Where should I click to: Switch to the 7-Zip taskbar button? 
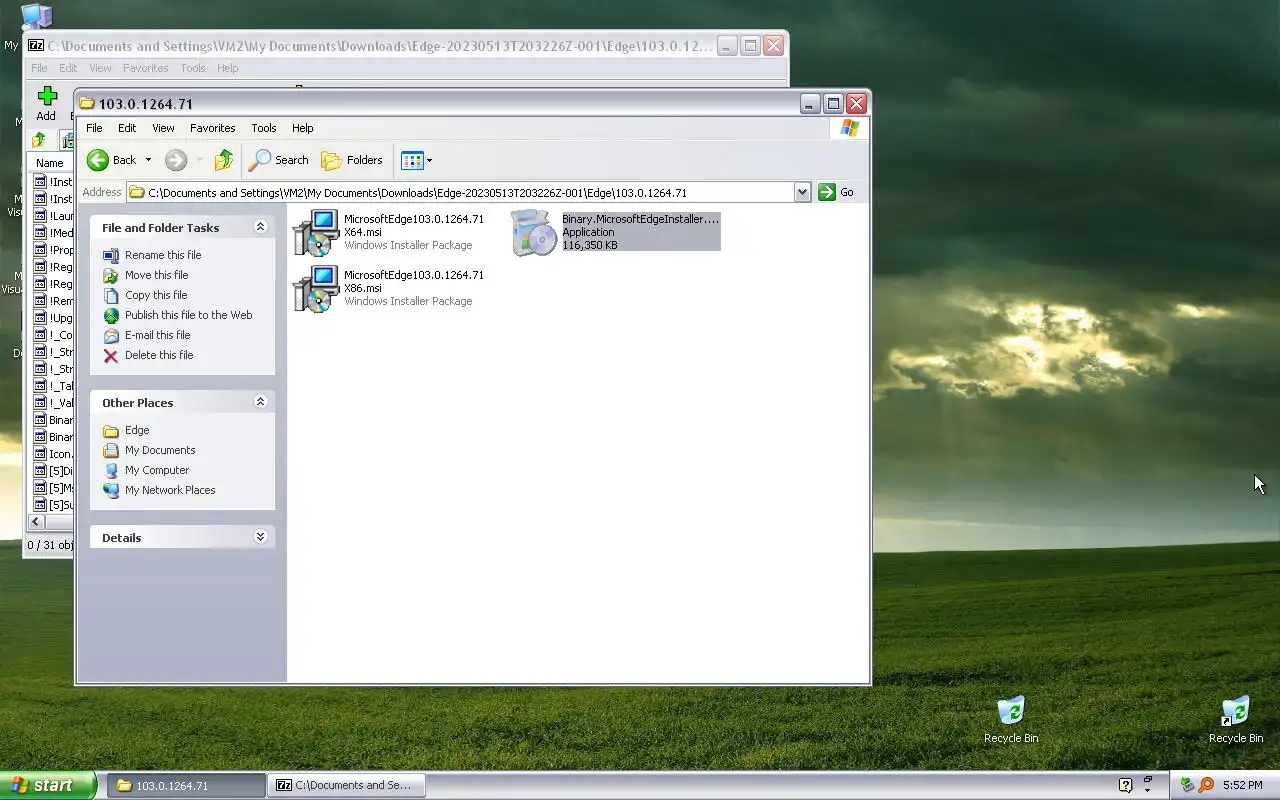[346, 785]
